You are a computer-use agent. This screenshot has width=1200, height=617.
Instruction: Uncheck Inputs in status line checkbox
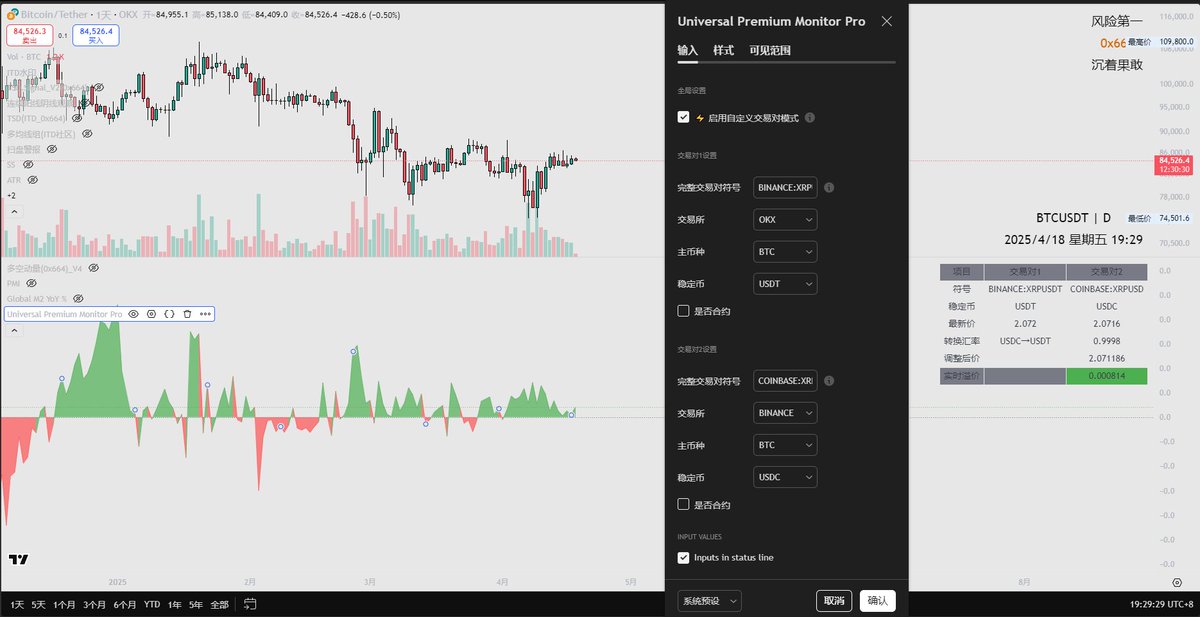(683, 557)
